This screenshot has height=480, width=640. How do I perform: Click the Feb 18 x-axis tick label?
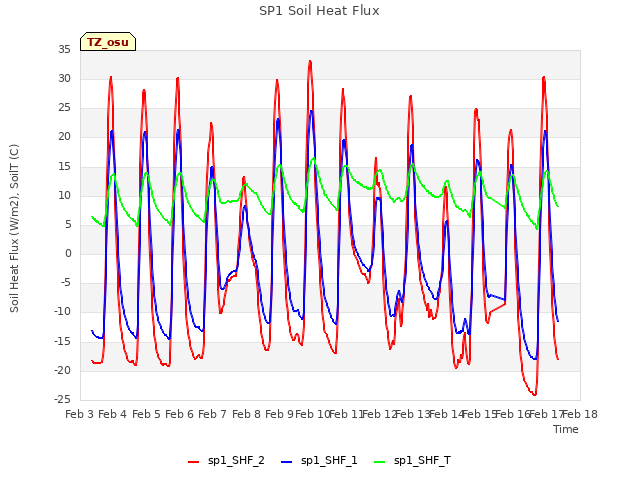(580, 414)
